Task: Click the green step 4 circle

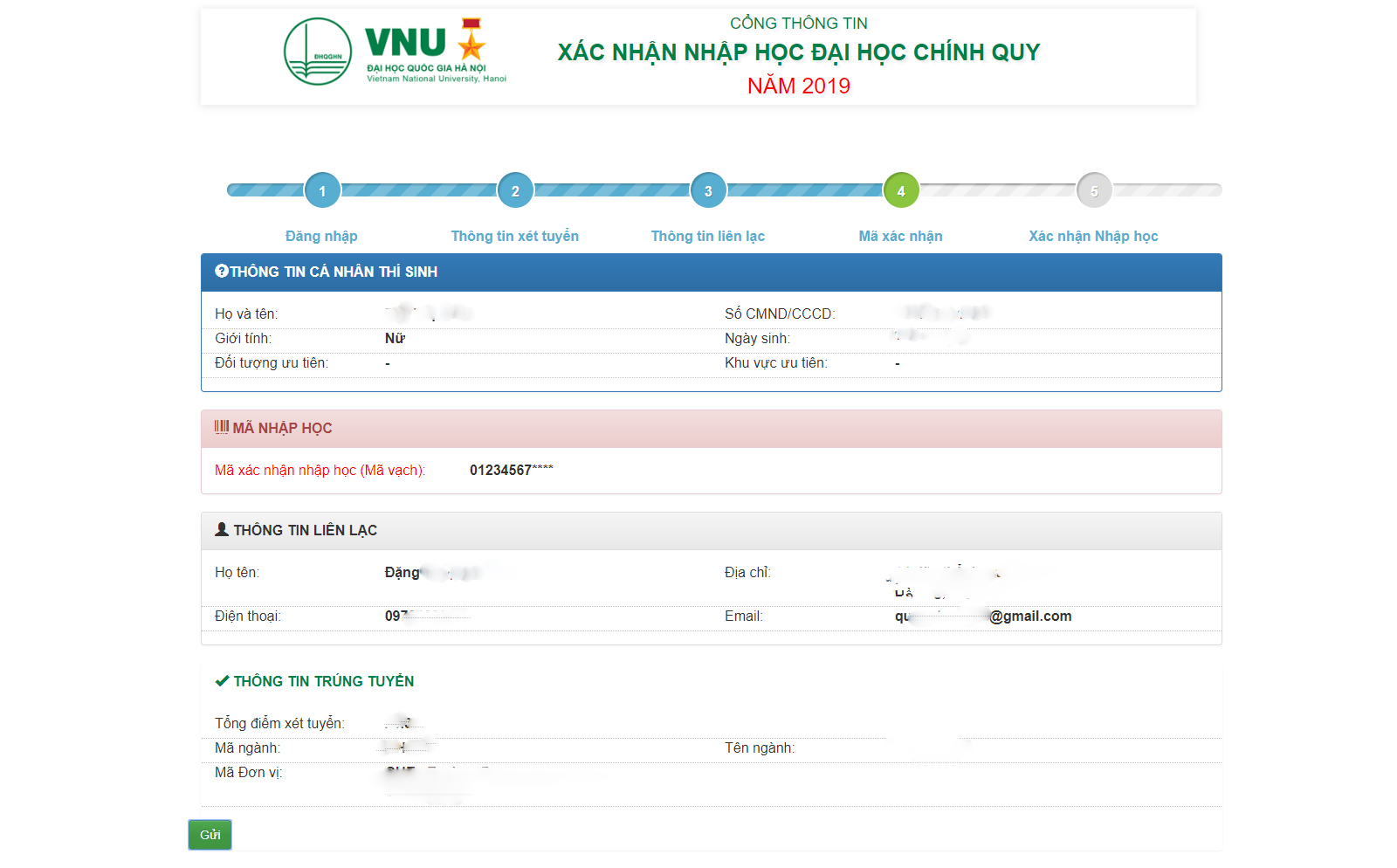Action: [x=901, y=190]
